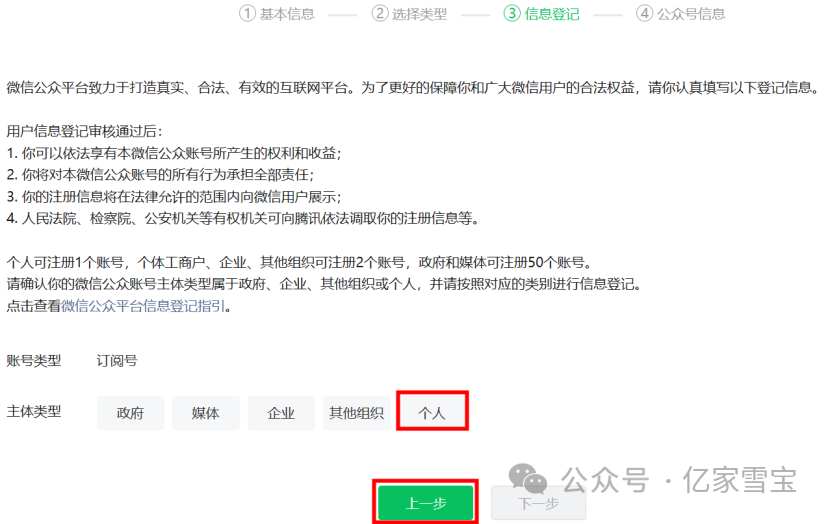The width and height of the screenshot is (831, 524).
Task: Click the intro line starting 微信公众平台致力于
Action: [x=413, y=87]
